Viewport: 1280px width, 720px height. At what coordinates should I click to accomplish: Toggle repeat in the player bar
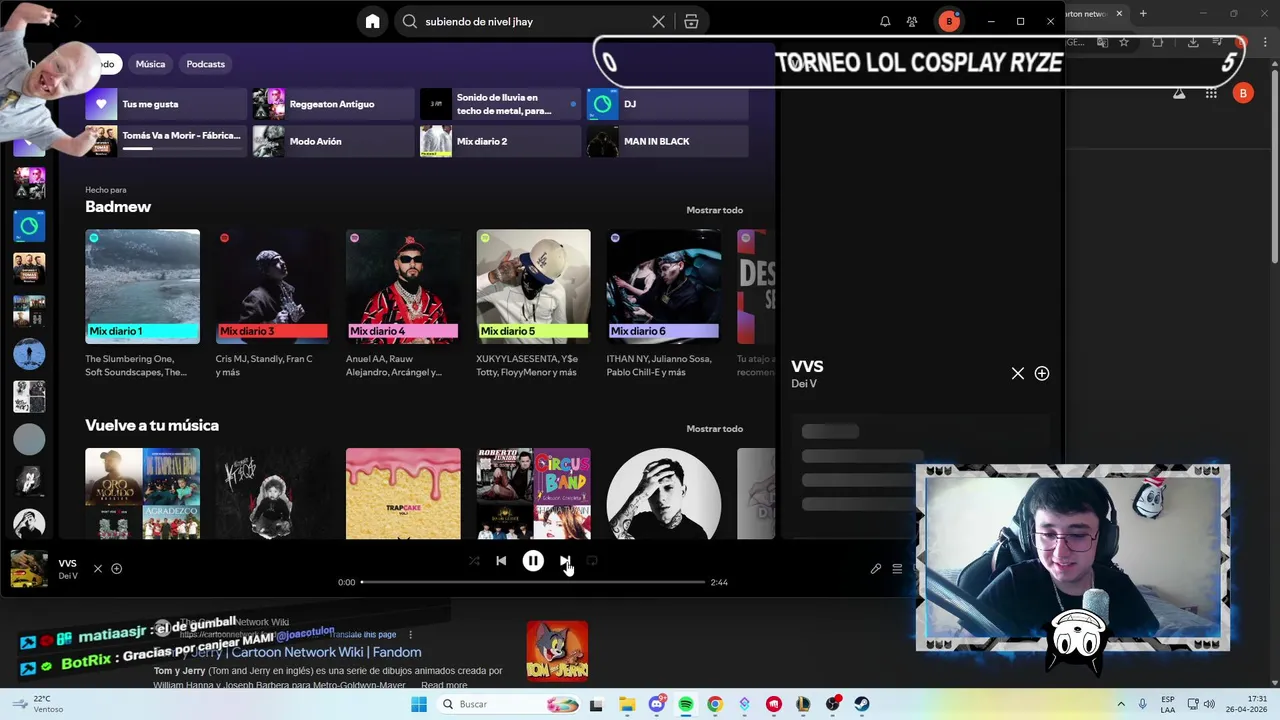click(x=592, y=561)
